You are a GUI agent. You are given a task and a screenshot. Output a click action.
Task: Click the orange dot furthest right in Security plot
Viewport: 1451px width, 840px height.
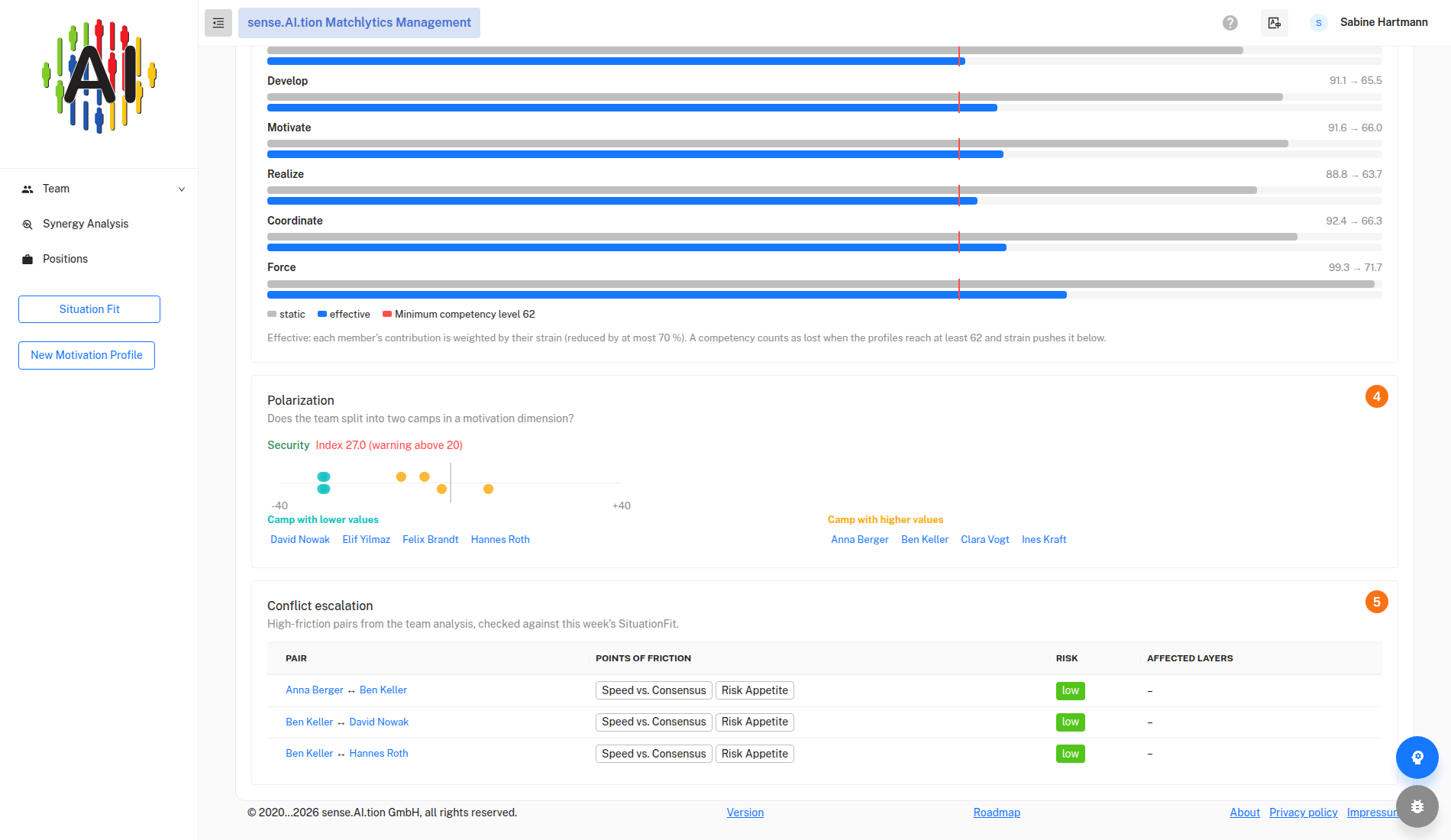[489, 489]
